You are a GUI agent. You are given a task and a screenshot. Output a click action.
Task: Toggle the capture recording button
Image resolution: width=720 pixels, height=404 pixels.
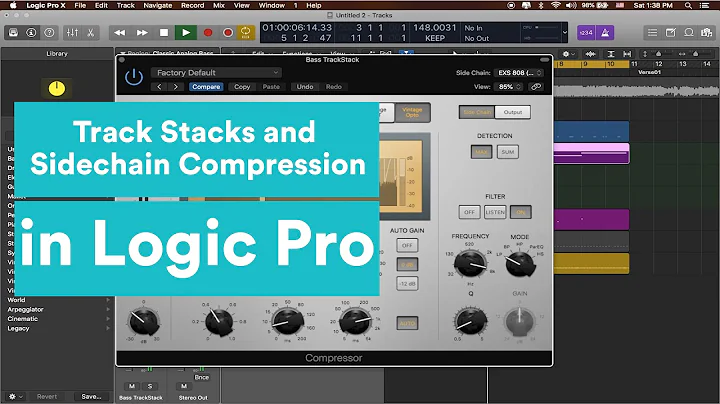(227, 33)
